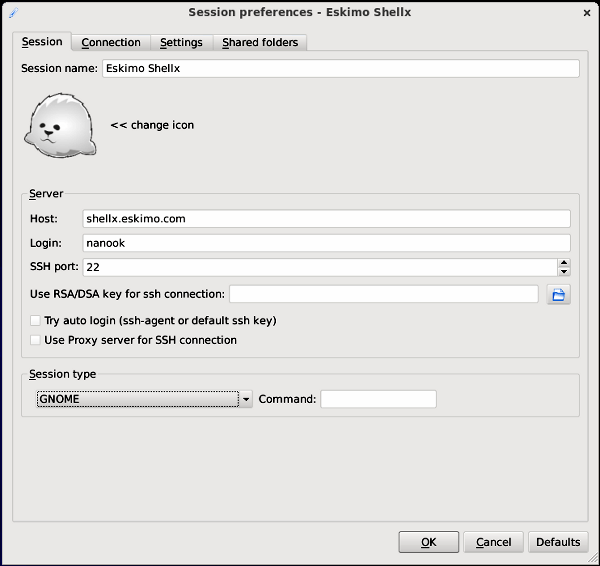Decrease SSH port with down arrow
This screenshot has width=600, height=566.
pyautogui.click(x=564, y=271)
